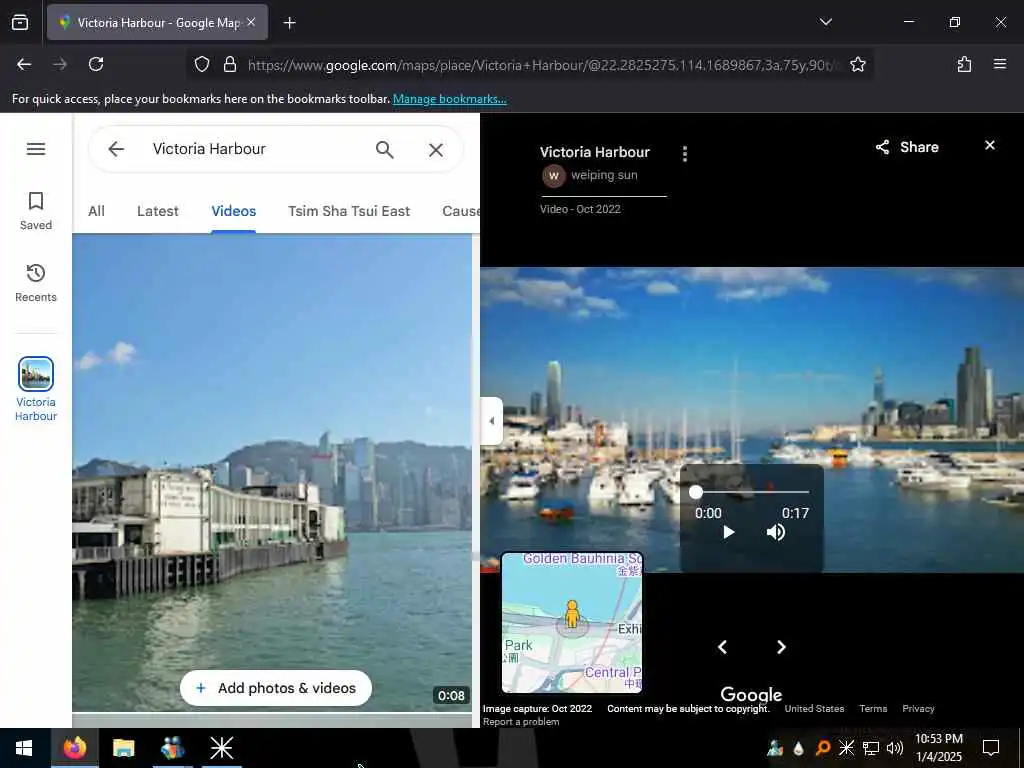
Task: Open the Google Maps hamburger menu
Action: click(36, 149)
